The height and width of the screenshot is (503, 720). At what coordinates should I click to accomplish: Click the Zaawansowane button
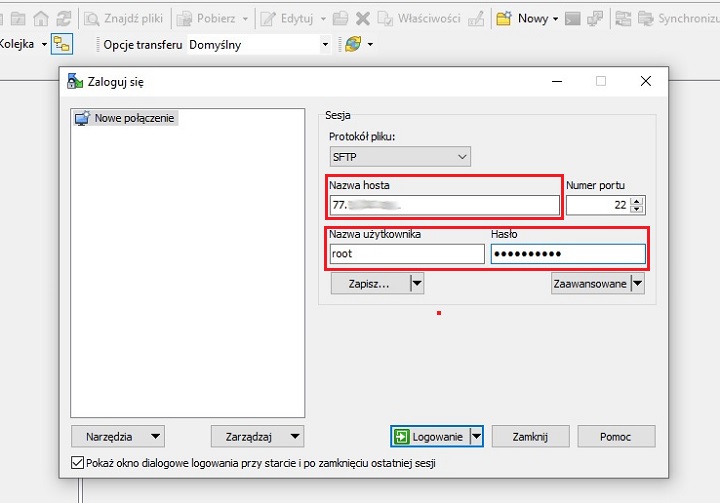tap(590, 284)
